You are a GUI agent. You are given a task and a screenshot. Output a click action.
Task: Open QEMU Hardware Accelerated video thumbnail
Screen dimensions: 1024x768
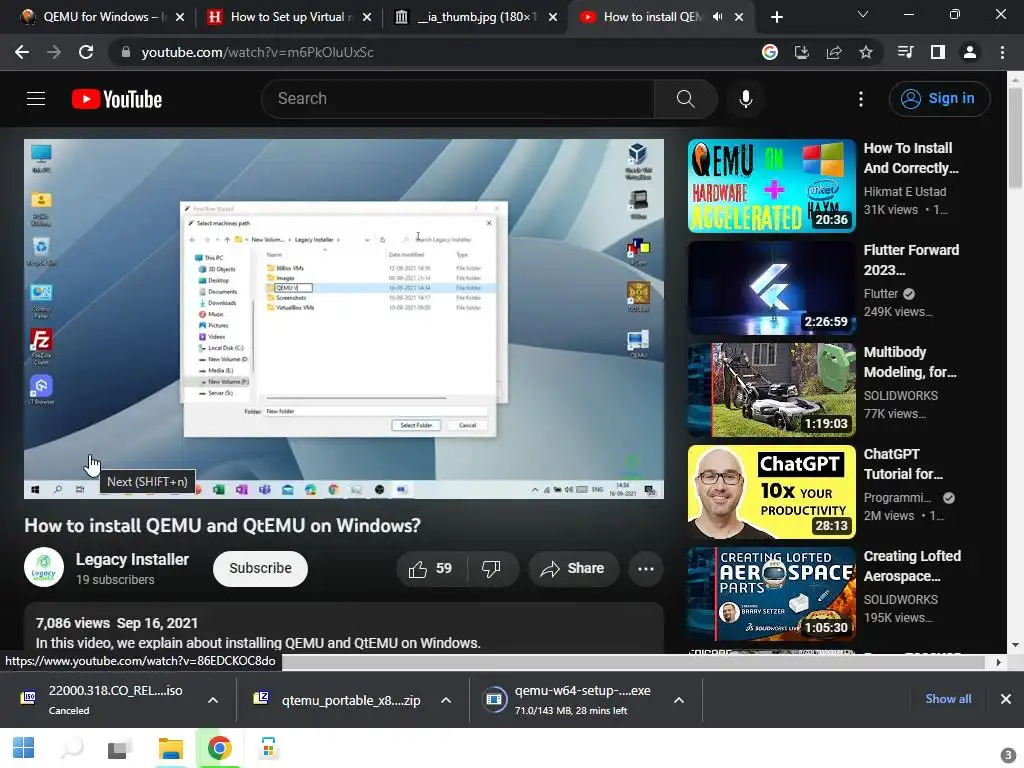(771, 185)
